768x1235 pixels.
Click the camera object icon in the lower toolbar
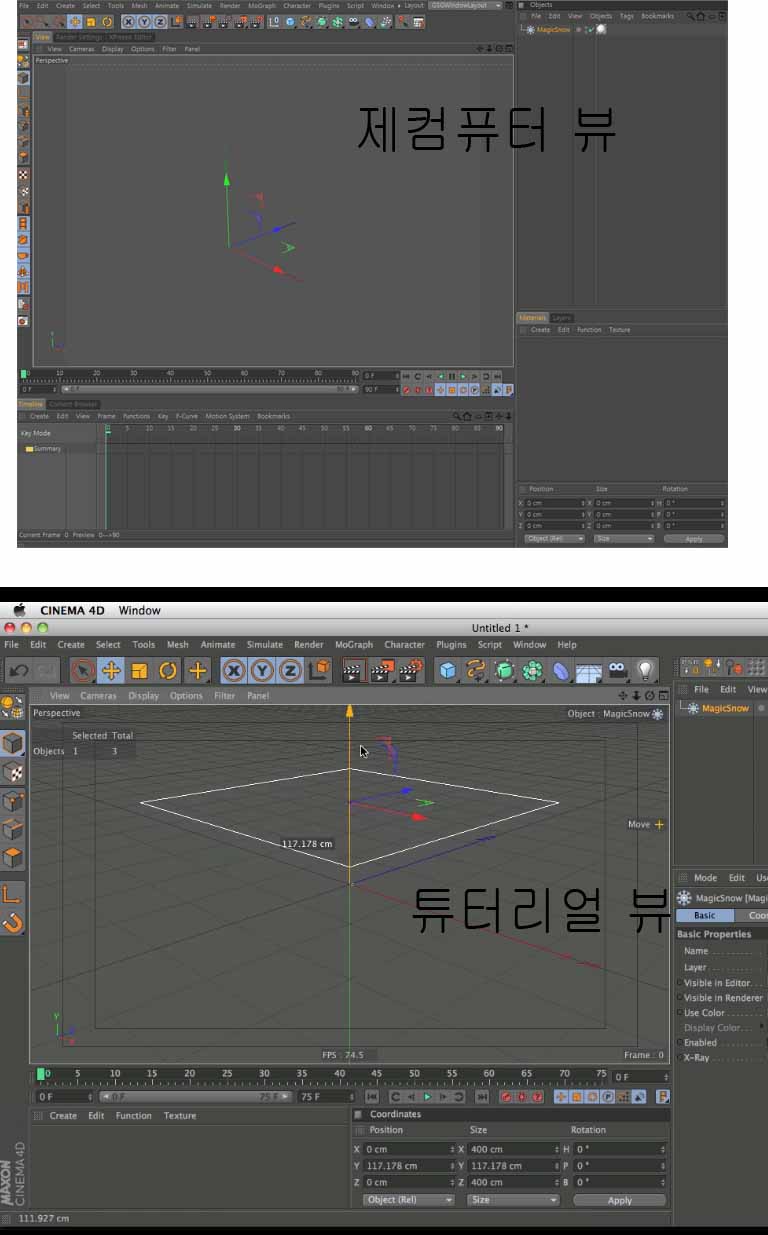point(617,670)
